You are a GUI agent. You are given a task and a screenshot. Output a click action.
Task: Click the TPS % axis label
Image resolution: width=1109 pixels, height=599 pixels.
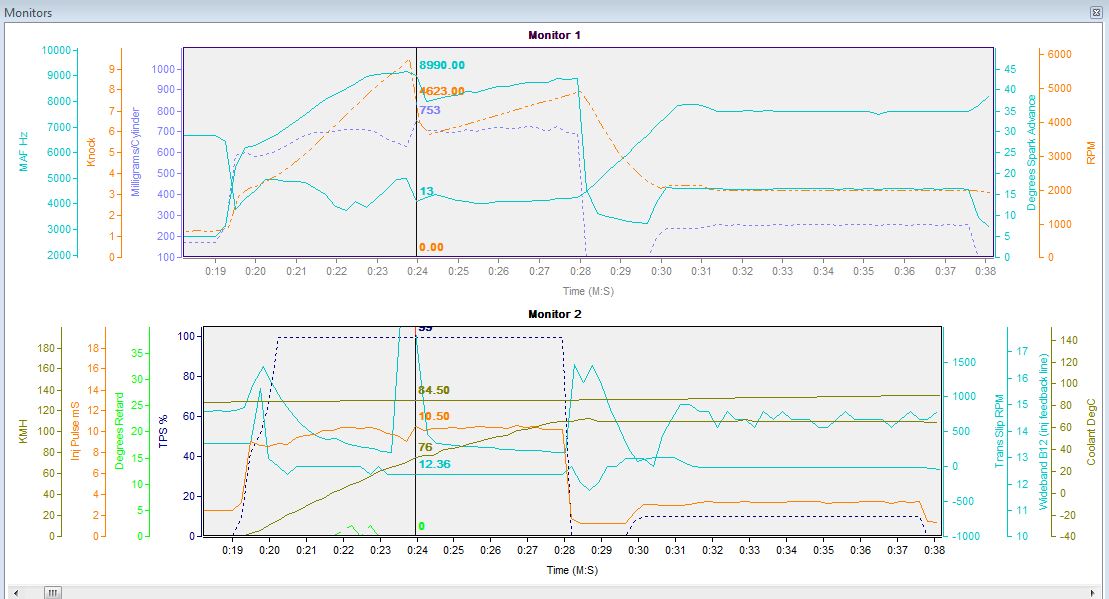pyautogui.click(x=164, y=431)
